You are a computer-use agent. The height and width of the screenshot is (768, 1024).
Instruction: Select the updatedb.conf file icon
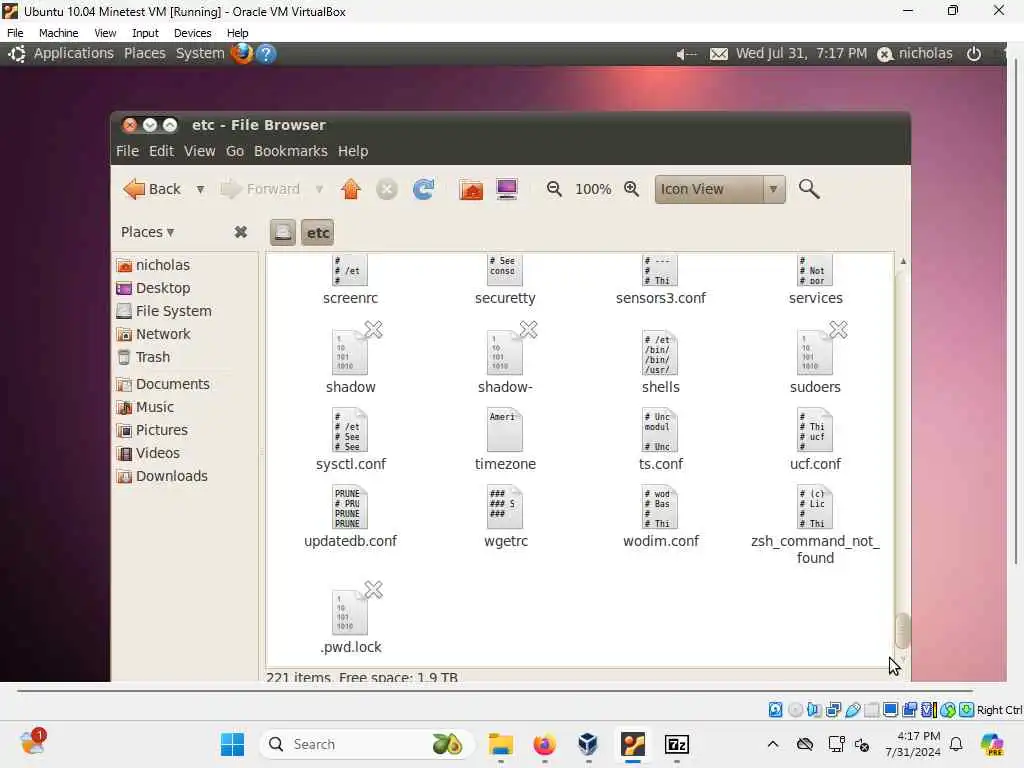click(x=351, y=507)
